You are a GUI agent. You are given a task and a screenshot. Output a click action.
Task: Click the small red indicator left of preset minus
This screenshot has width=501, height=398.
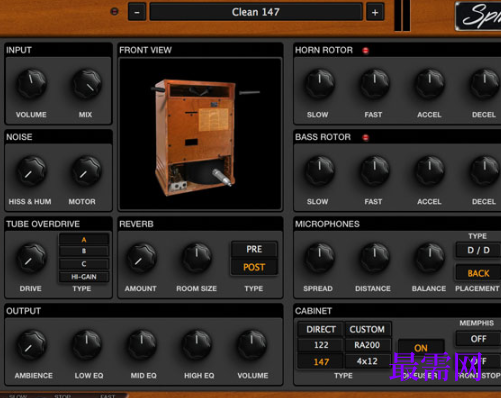[114, 12]
